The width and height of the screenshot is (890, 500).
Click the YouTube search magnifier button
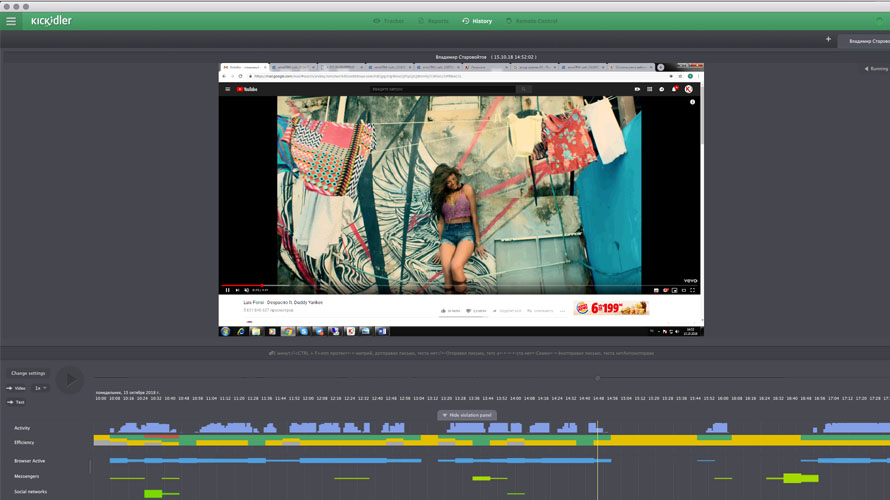(524, 89)
